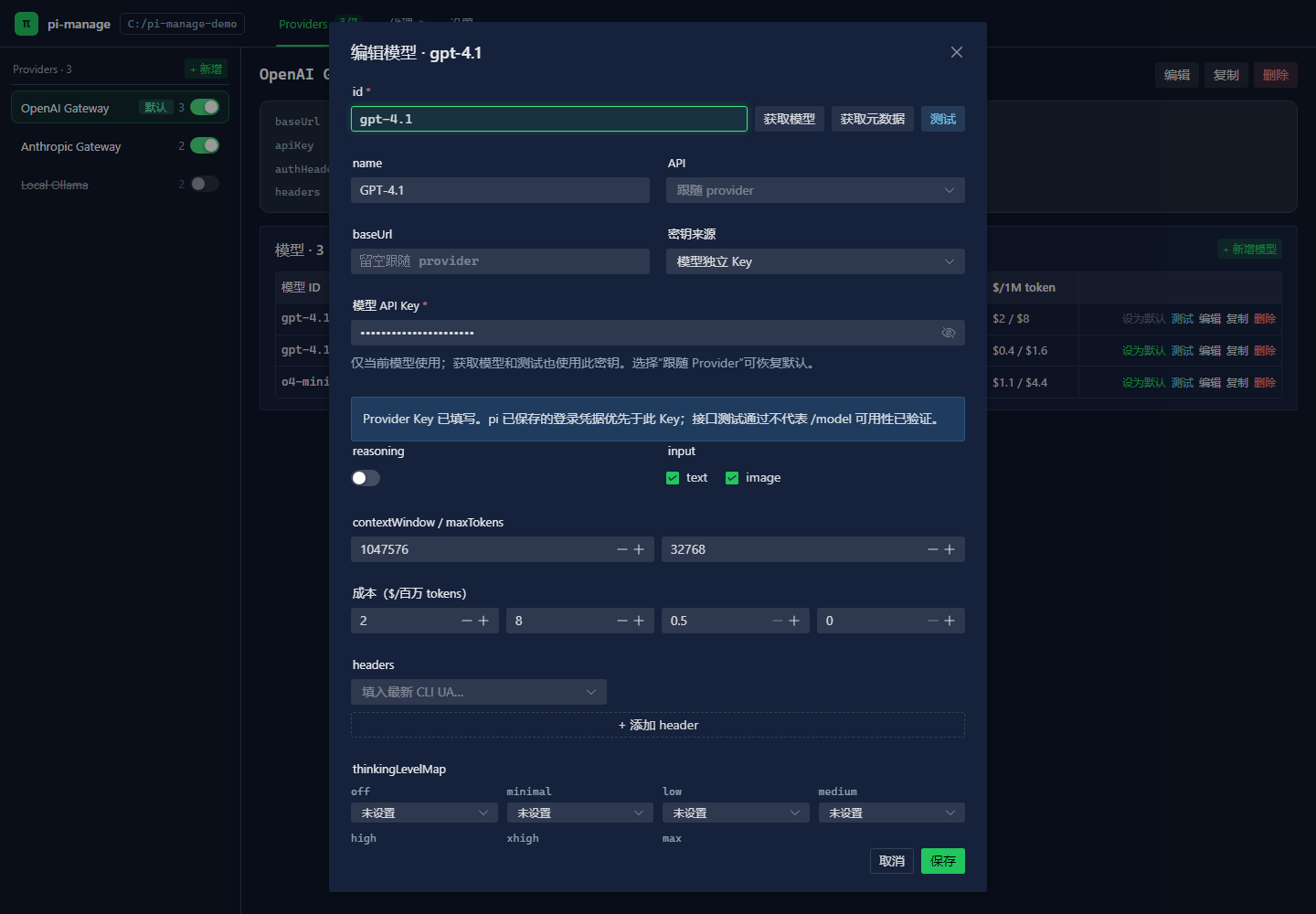The image size is (1316, 914).
Task: Increase the 0 cost value
Action: pyautogui.click(x=950, y=621)
